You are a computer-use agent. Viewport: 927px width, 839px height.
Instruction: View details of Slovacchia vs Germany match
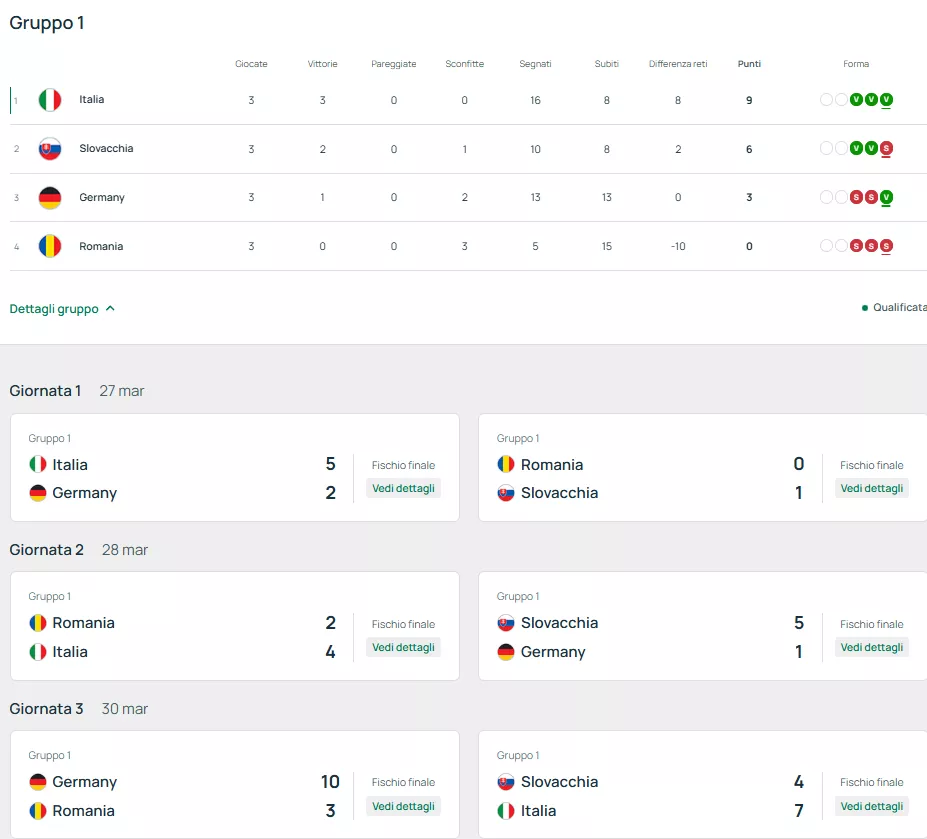point(871,647)
